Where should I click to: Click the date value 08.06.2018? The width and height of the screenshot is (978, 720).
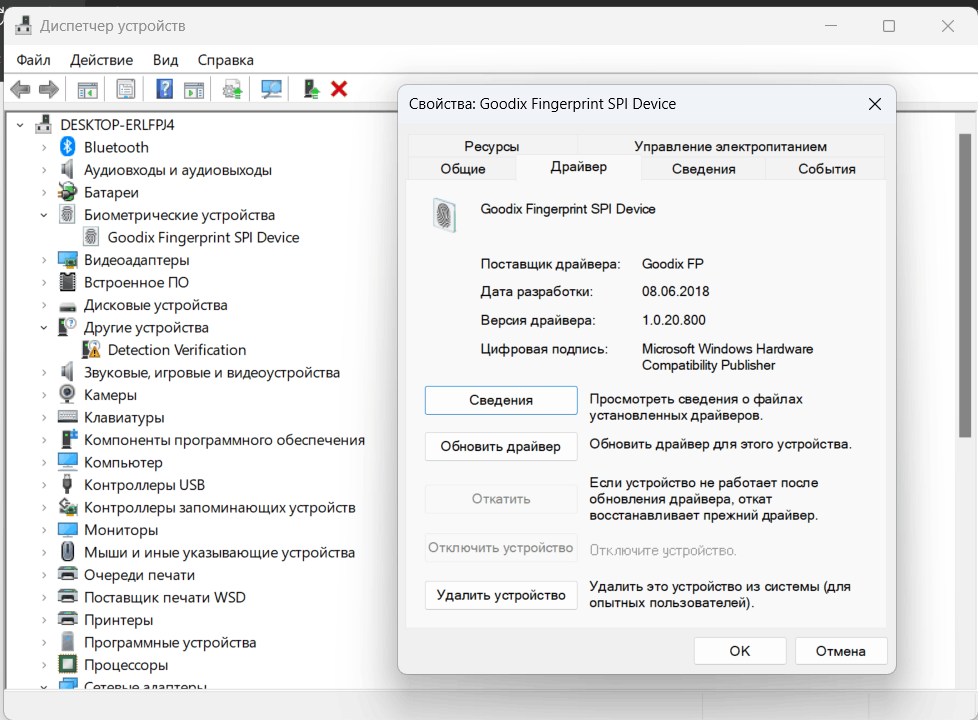(675, 291)
